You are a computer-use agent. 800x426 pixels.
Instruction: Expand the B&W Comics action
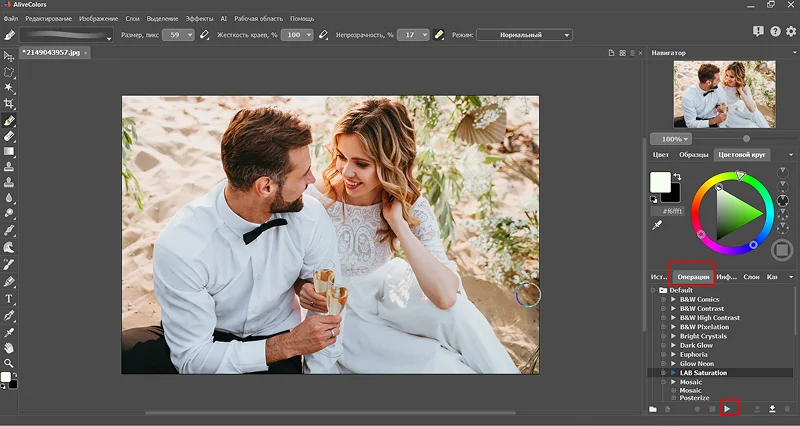coord(672,299)
